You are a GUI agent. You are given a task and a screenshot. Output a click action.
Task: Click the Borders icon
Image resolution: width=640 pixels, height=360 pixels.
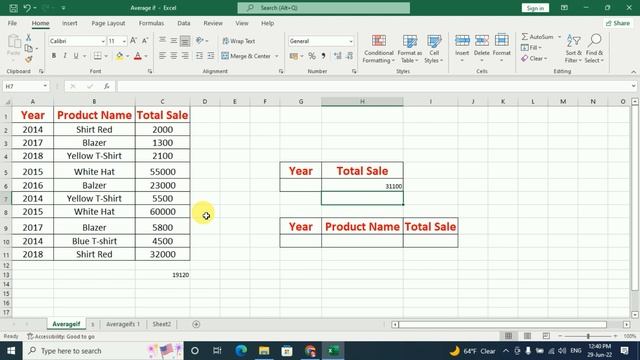(98, 56)
